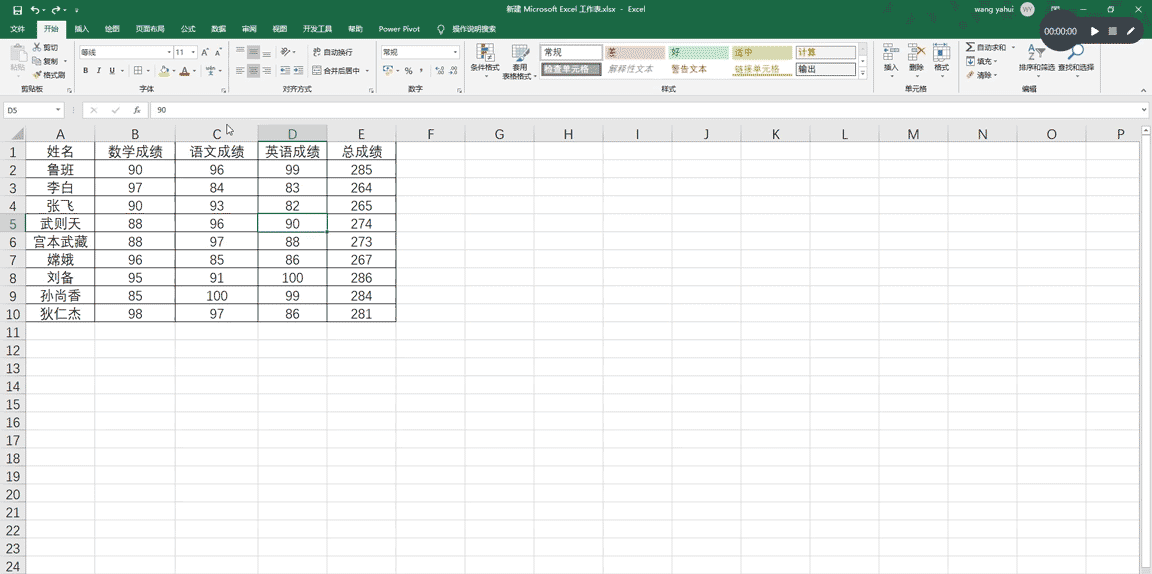Open the 文件 file tab
Screen dimensions: 1152x574
18,29
